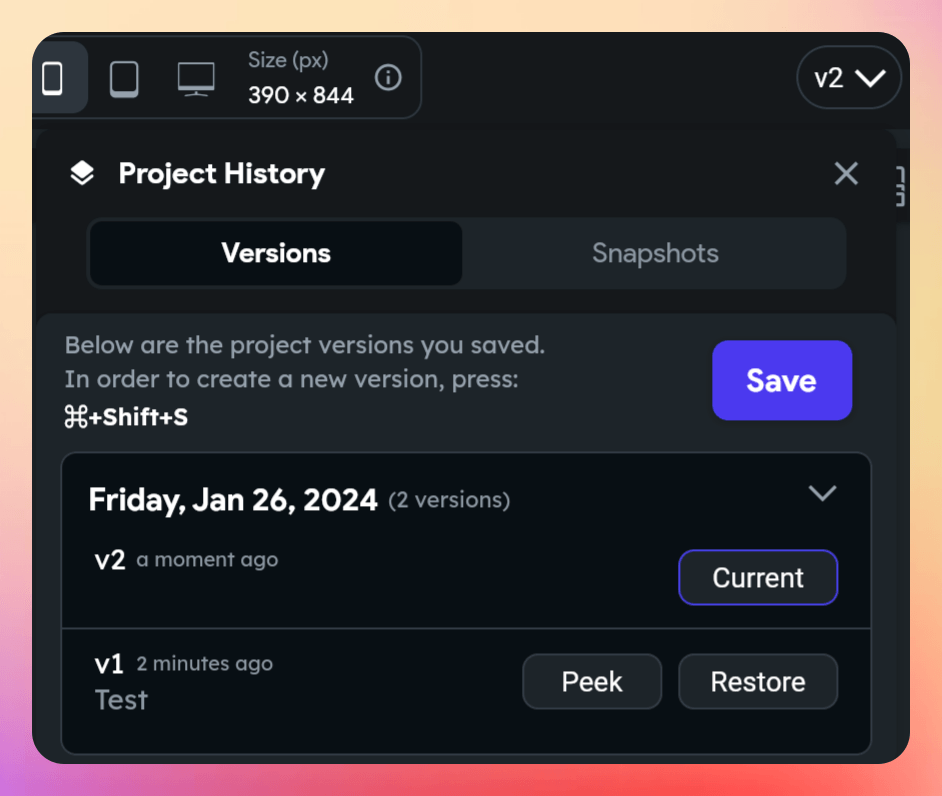Click the 390 × 844 size value
Image resolution: width=942 pixels, height=796 pixels.
300,96
